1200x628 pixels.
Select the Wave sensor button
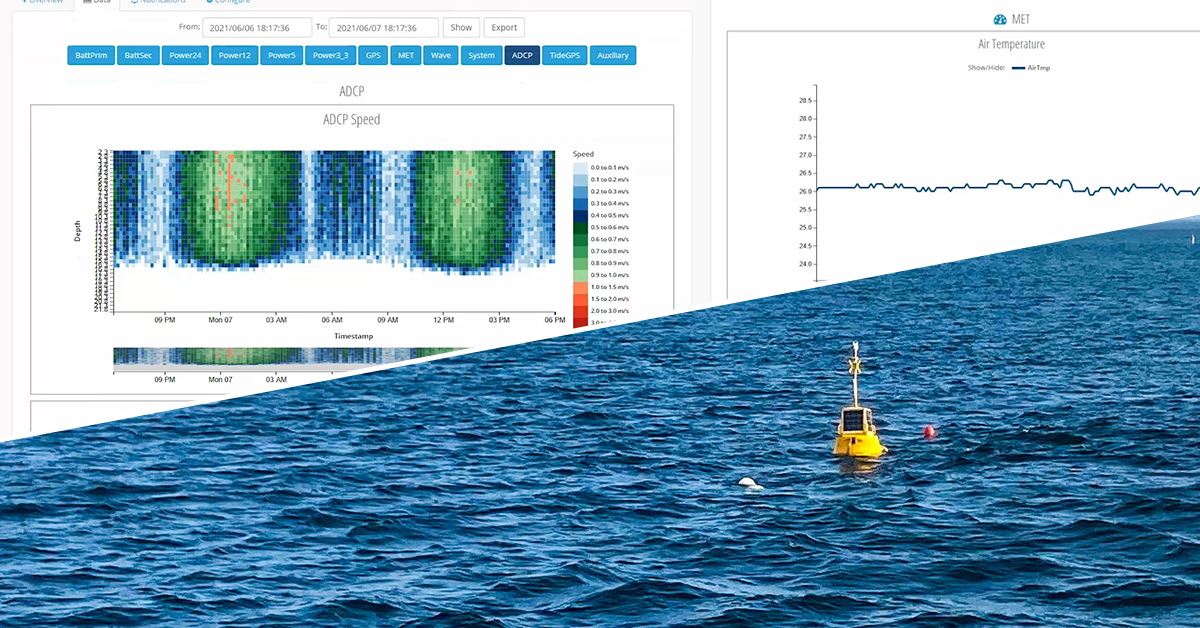coord(440,55)
